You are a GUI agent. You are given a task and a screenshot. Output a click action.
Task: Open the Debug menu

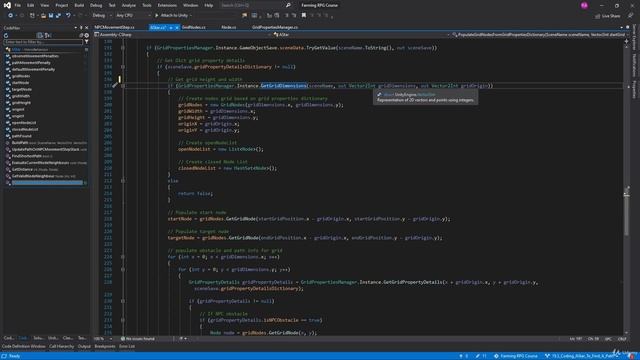(96, 5)
